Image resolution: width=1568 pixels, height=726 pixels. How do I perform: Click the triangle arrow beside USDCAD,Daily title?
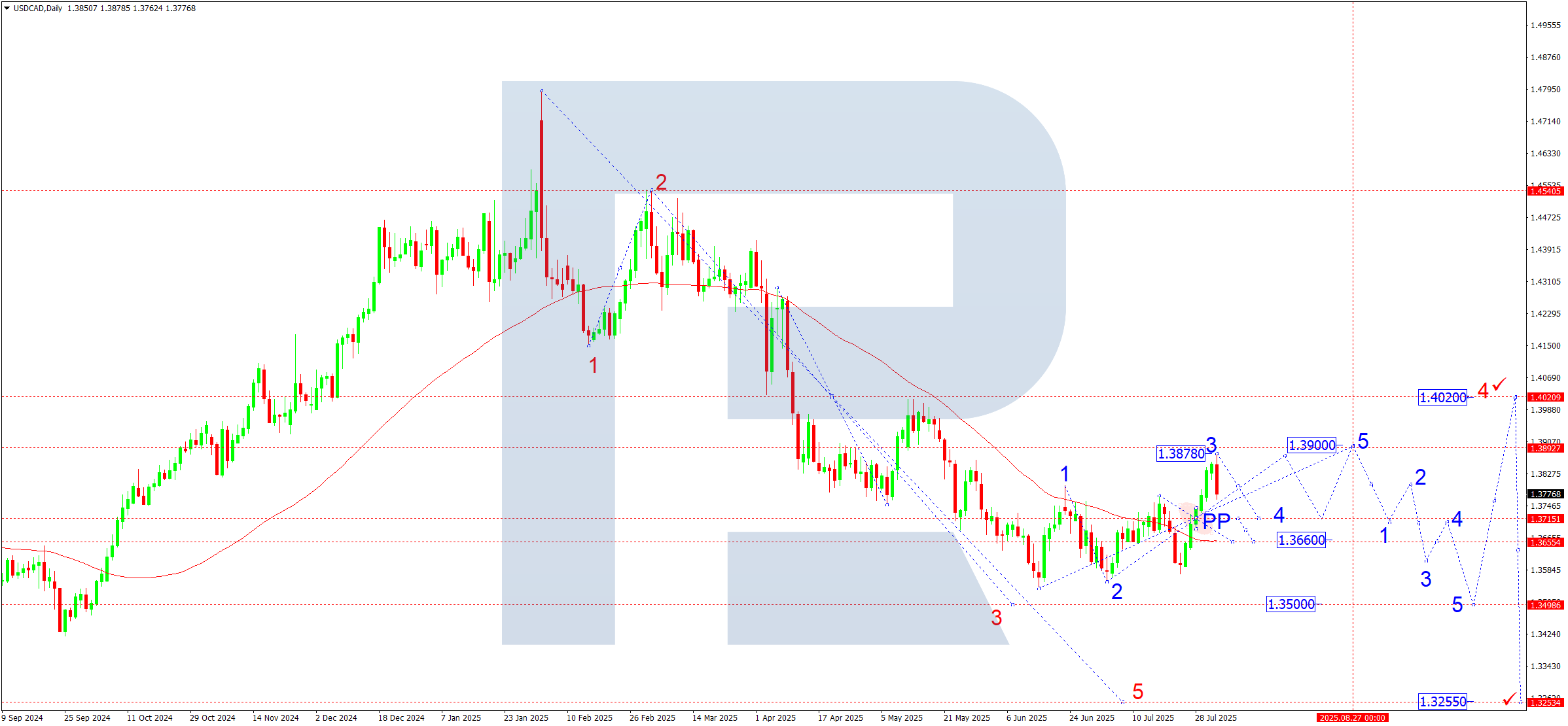[x=7, y=9]
